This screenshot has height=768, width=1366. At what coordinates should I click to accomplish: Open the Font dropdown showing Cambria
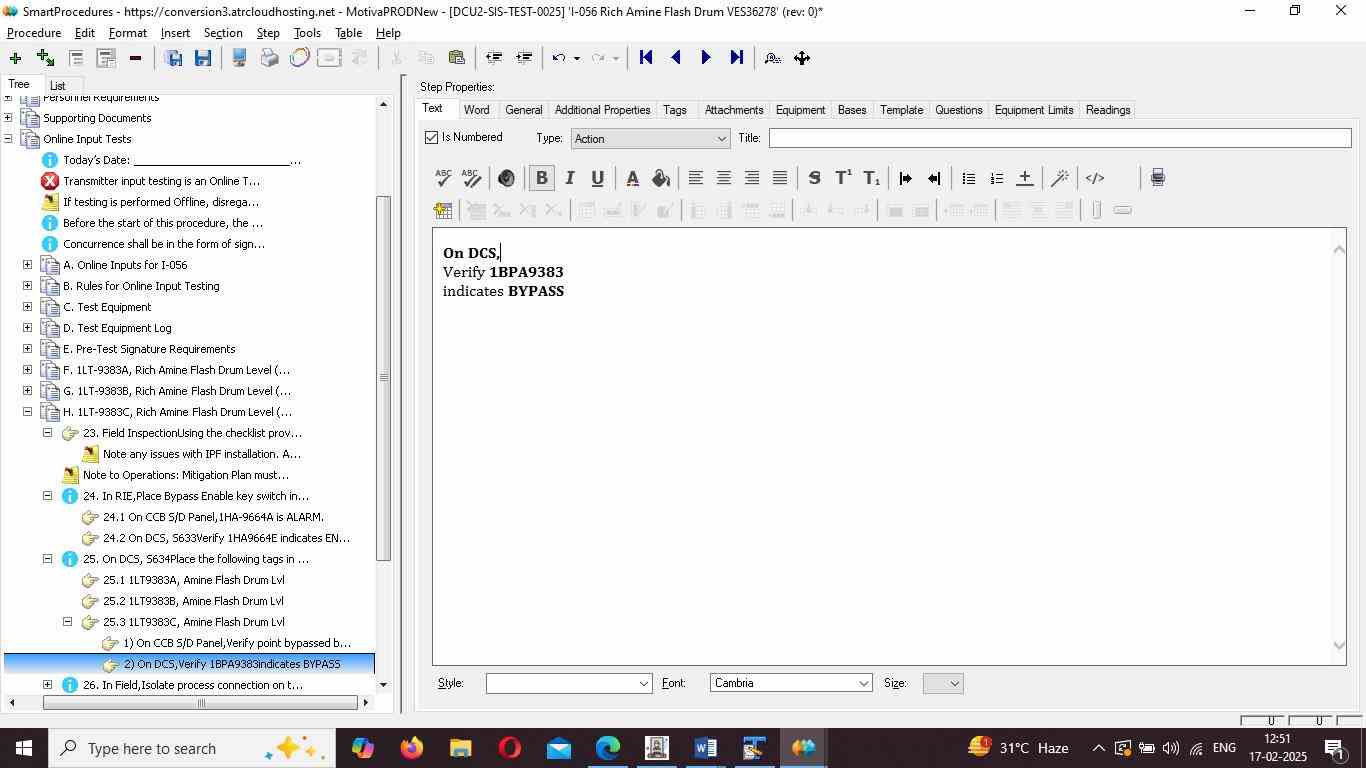coord(790,684)
